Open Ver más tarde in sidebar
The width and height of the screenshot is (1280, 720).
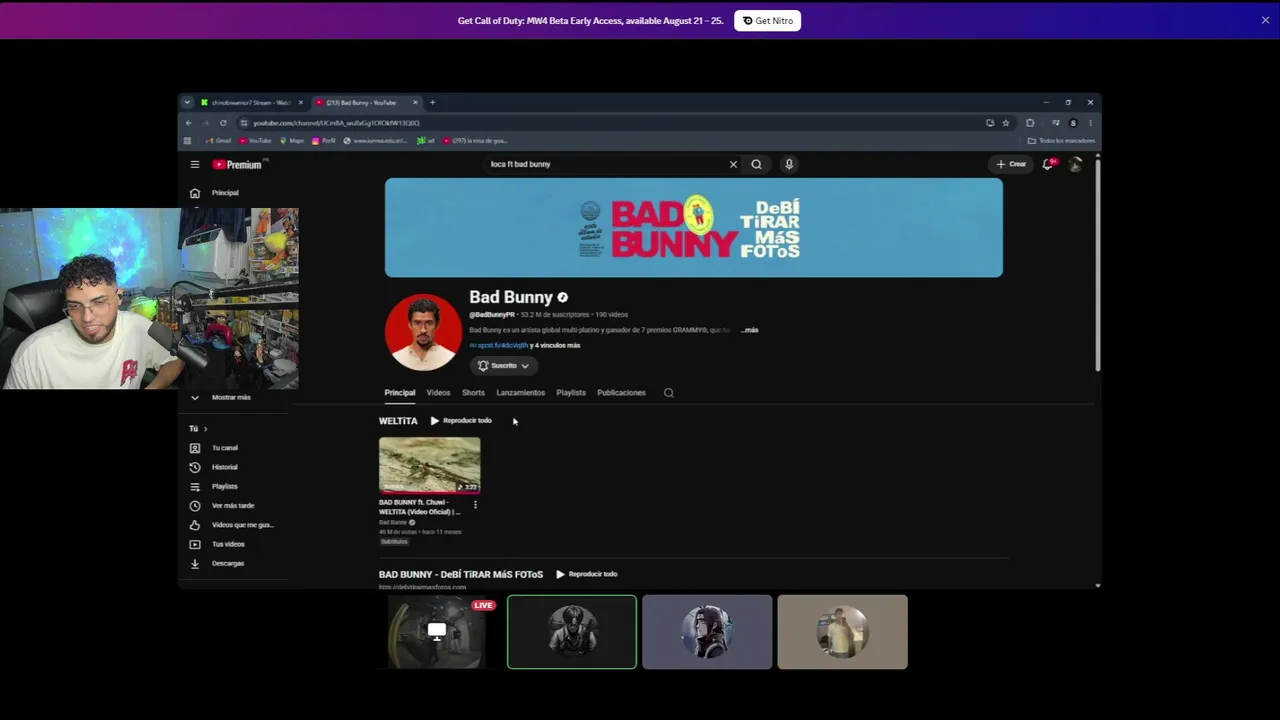click(x=233, y=506)
